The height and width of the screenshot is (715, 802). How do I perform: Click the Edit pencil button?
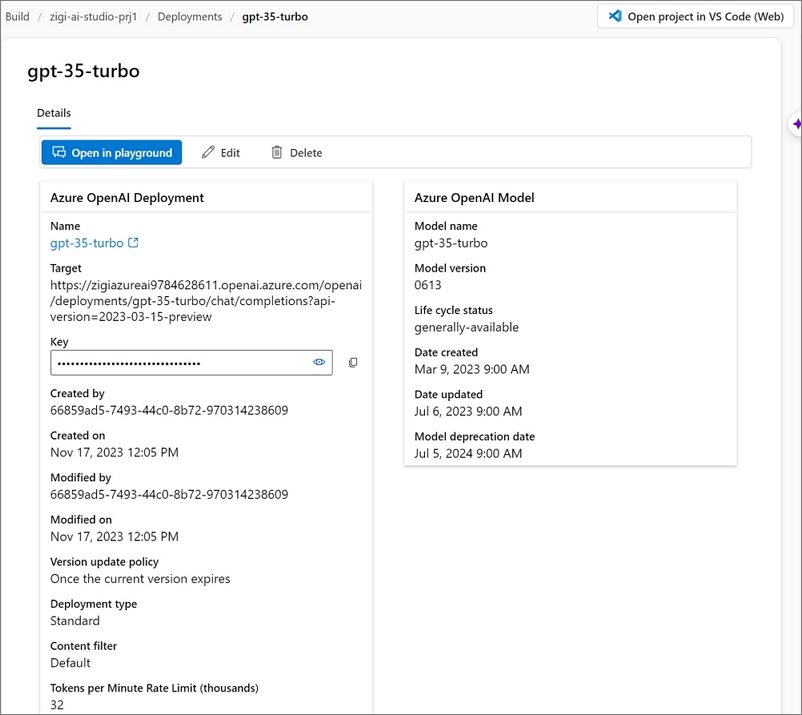pos(220,152)
